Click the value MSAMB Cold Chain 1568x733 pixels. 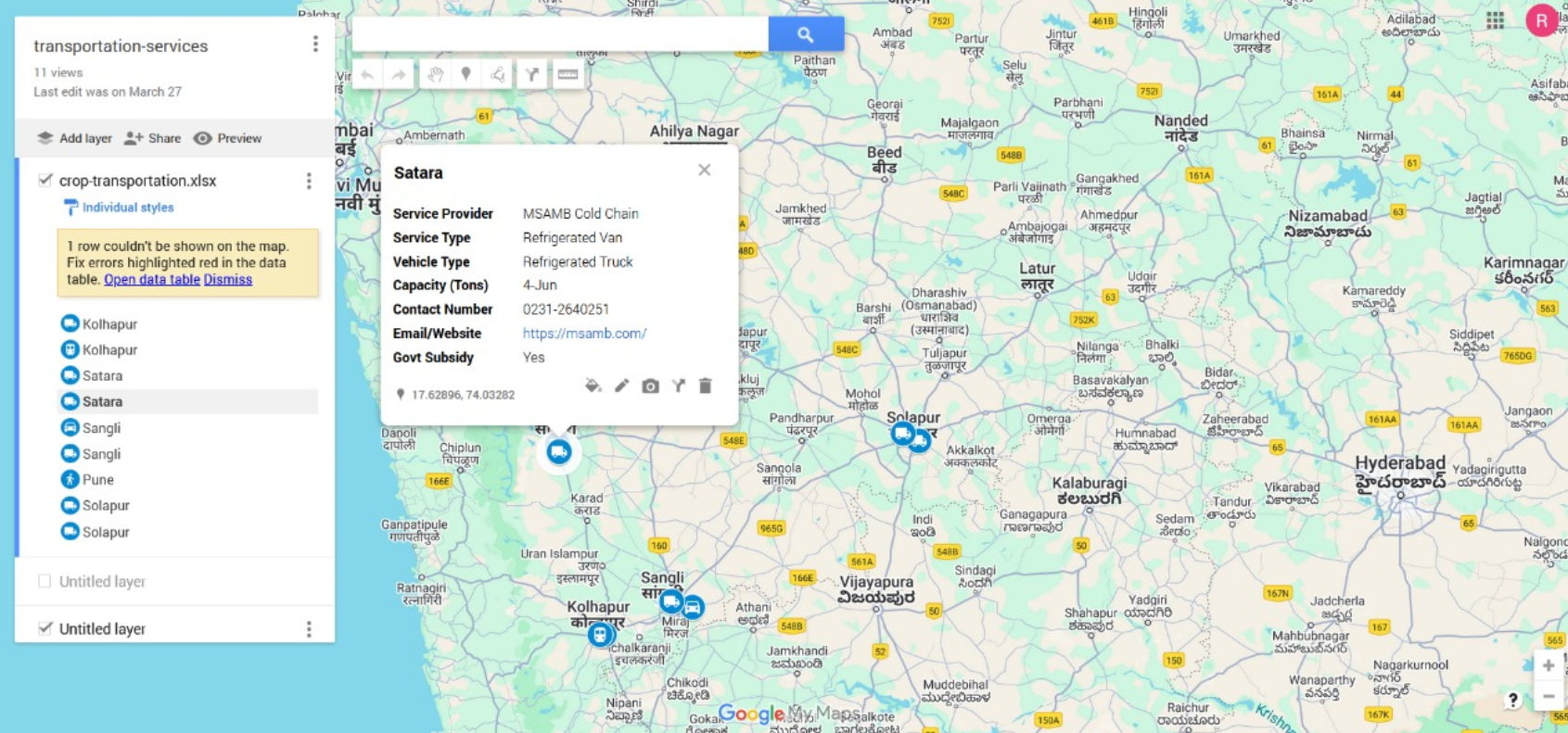[x=580, y=213]
